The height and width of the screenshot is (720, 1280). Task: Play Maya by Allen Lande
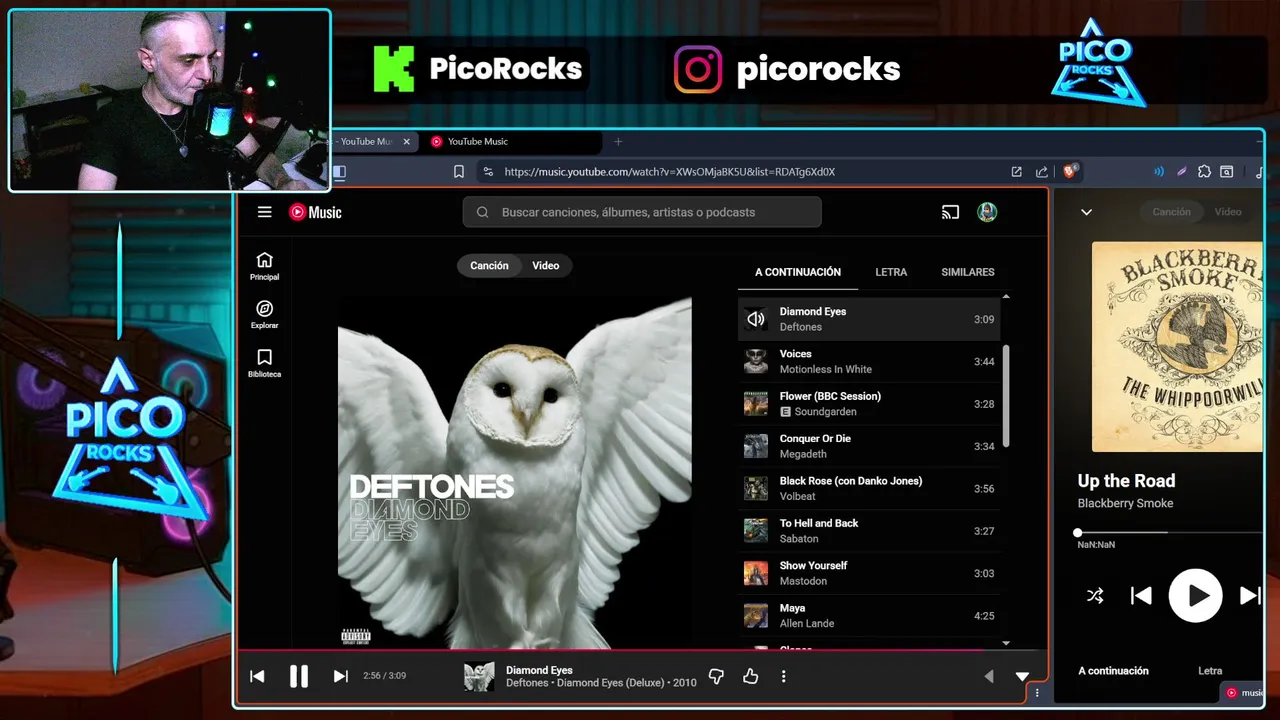point(868,615)
